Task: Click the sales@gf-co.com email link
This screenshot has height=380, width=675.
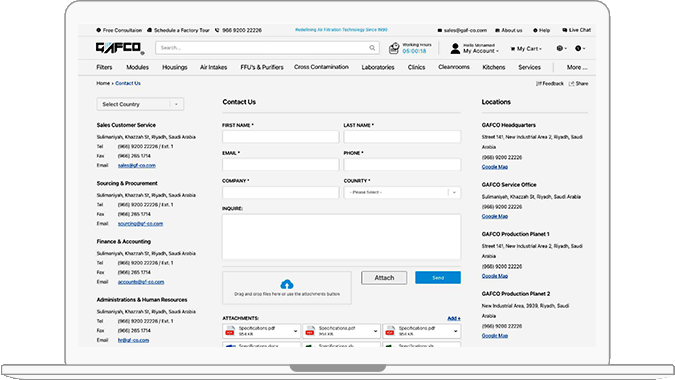Action: point(137,165)
